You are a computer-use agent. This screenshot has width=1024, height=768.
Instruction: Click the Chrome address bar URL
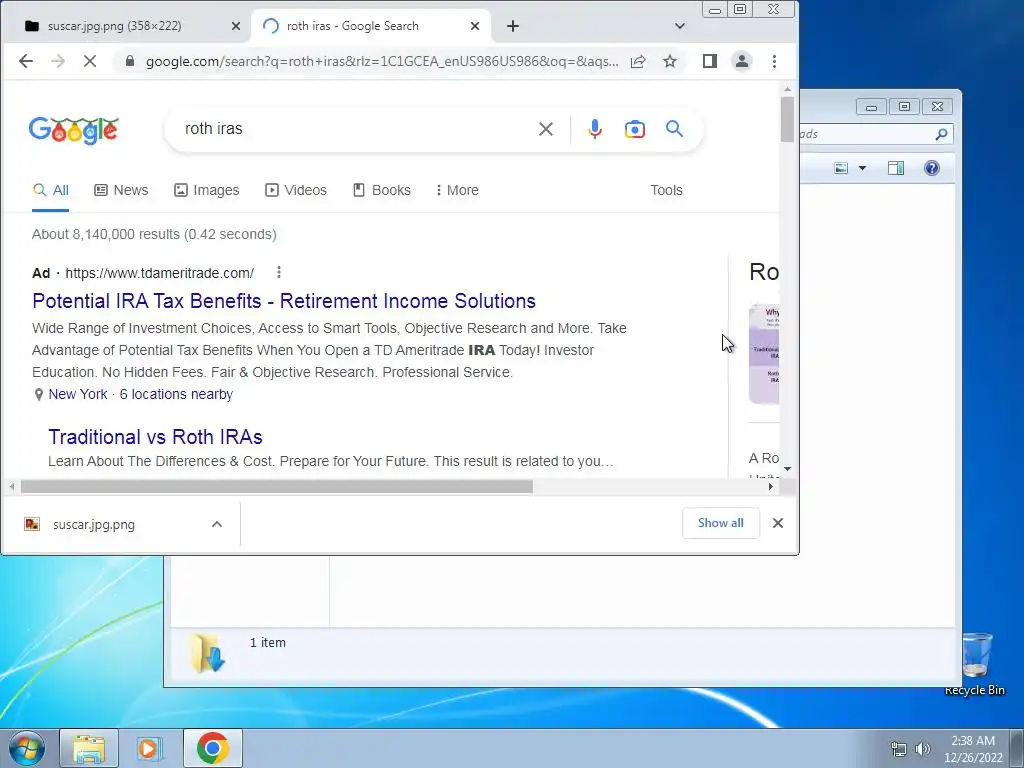pos(381,61)
